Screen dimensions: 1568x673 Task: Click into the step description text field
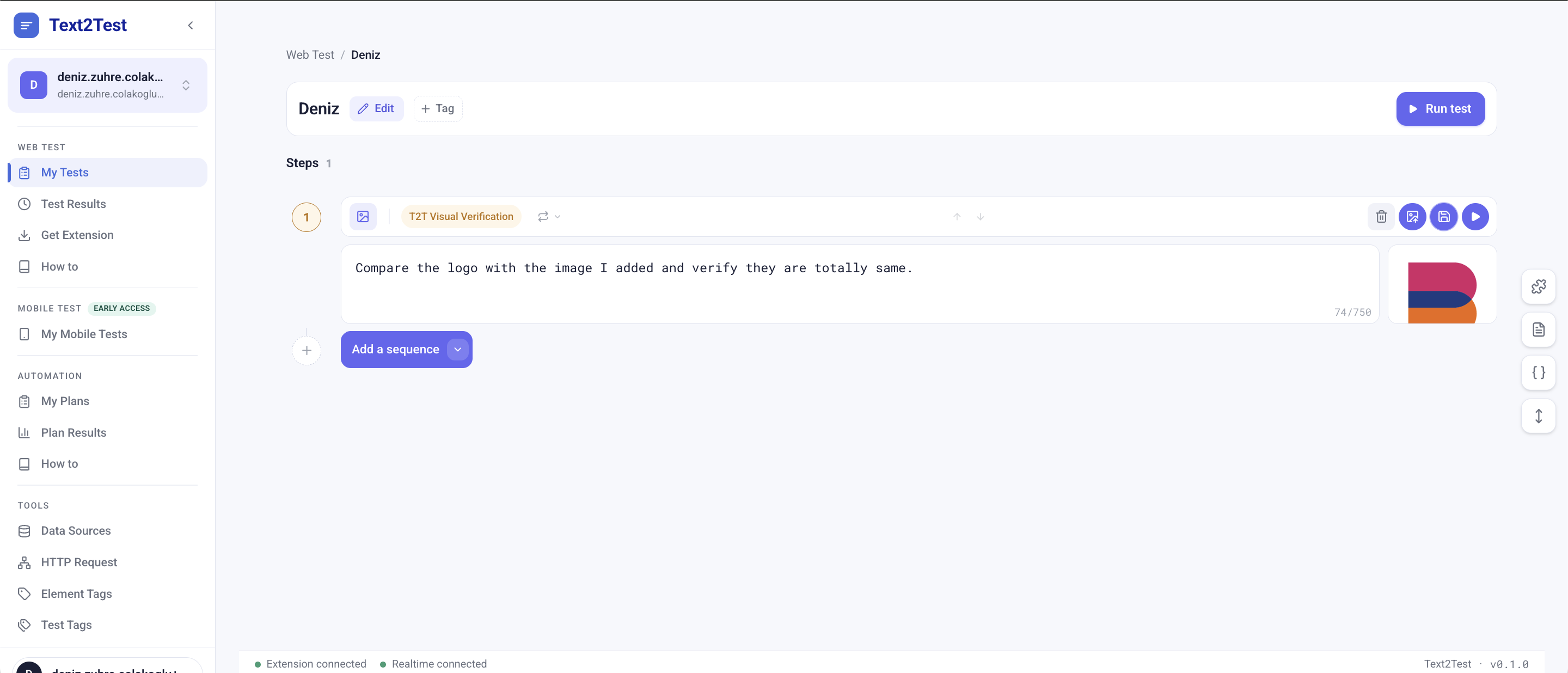click(860, 284)
